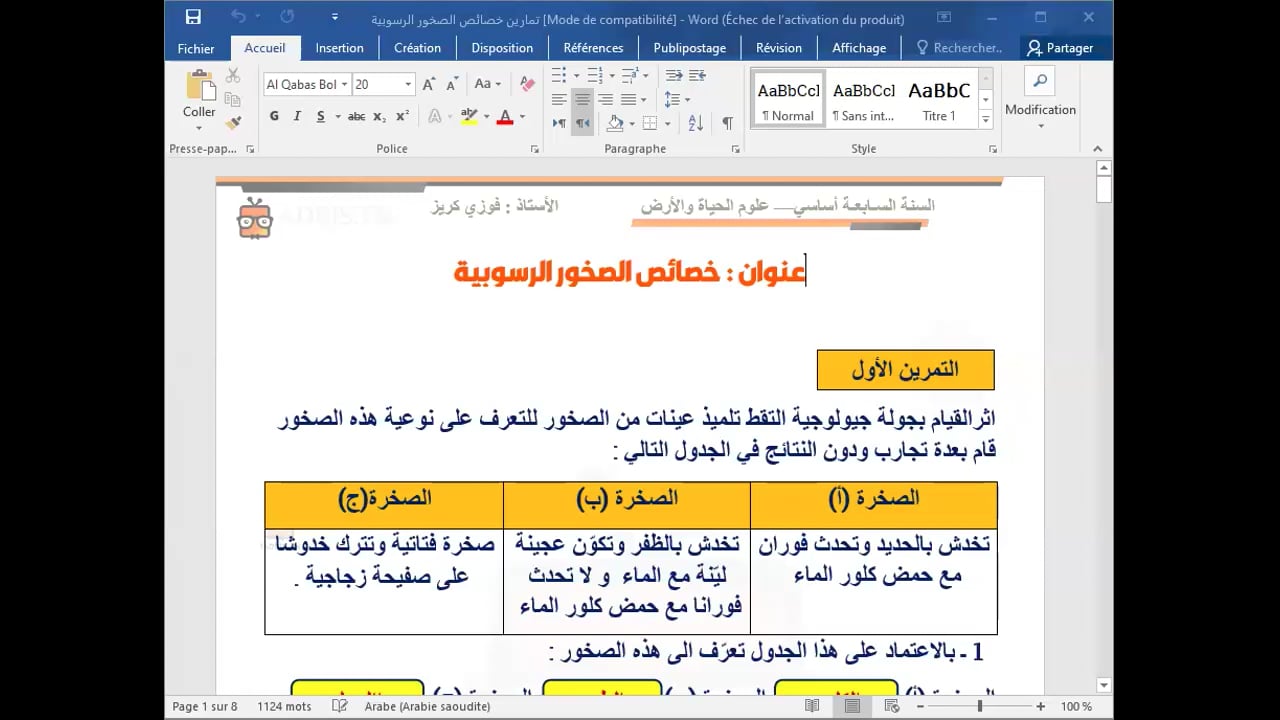Screen dimensions: 1280x720
Task: Open the Modification editing menu
Action: [x=1040, y=100]
